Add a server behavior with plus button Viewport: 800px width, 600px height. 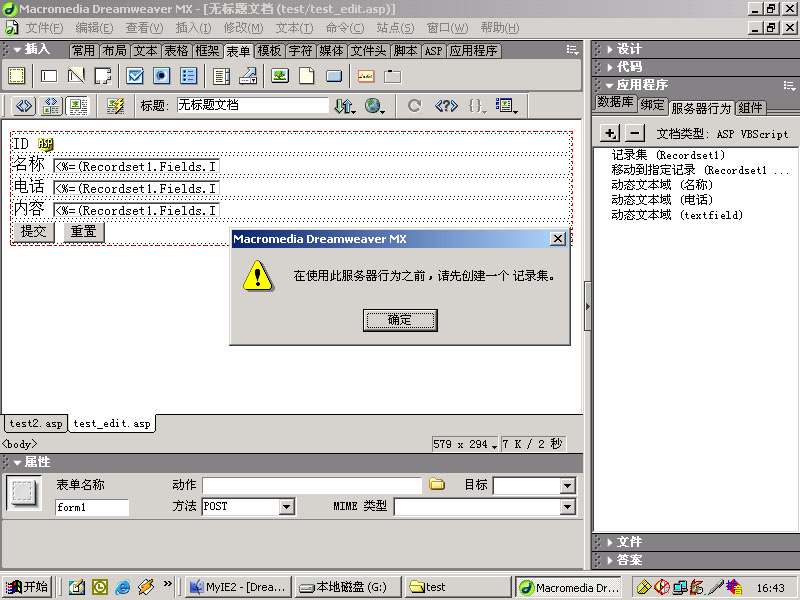point(610,133)
